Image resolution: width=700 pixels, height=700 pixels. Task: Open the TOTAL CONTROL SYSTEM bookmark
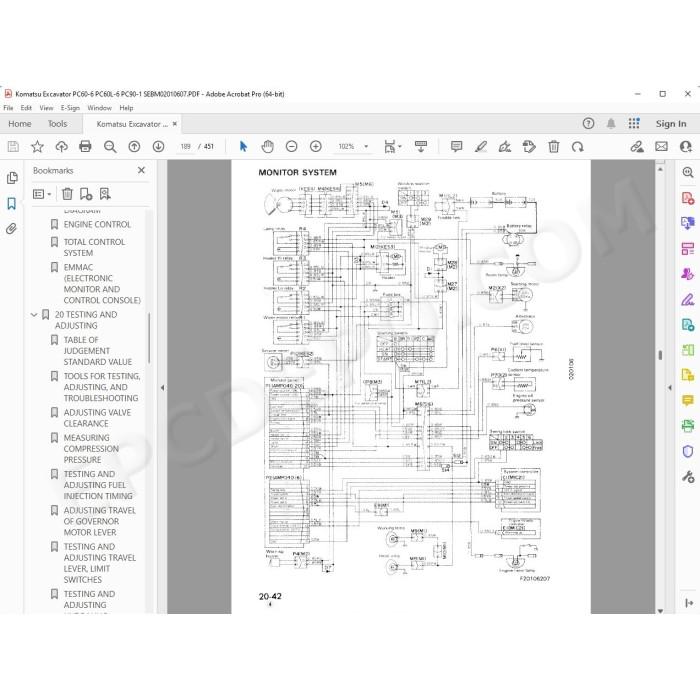pyautogui.click(x=94, y=247)
